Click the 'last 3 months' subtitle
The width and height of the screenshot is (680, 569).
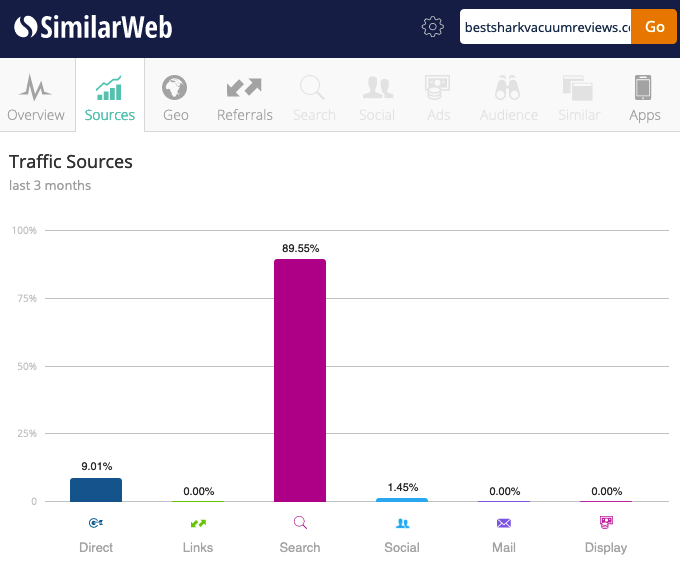(x=50, y=185)
